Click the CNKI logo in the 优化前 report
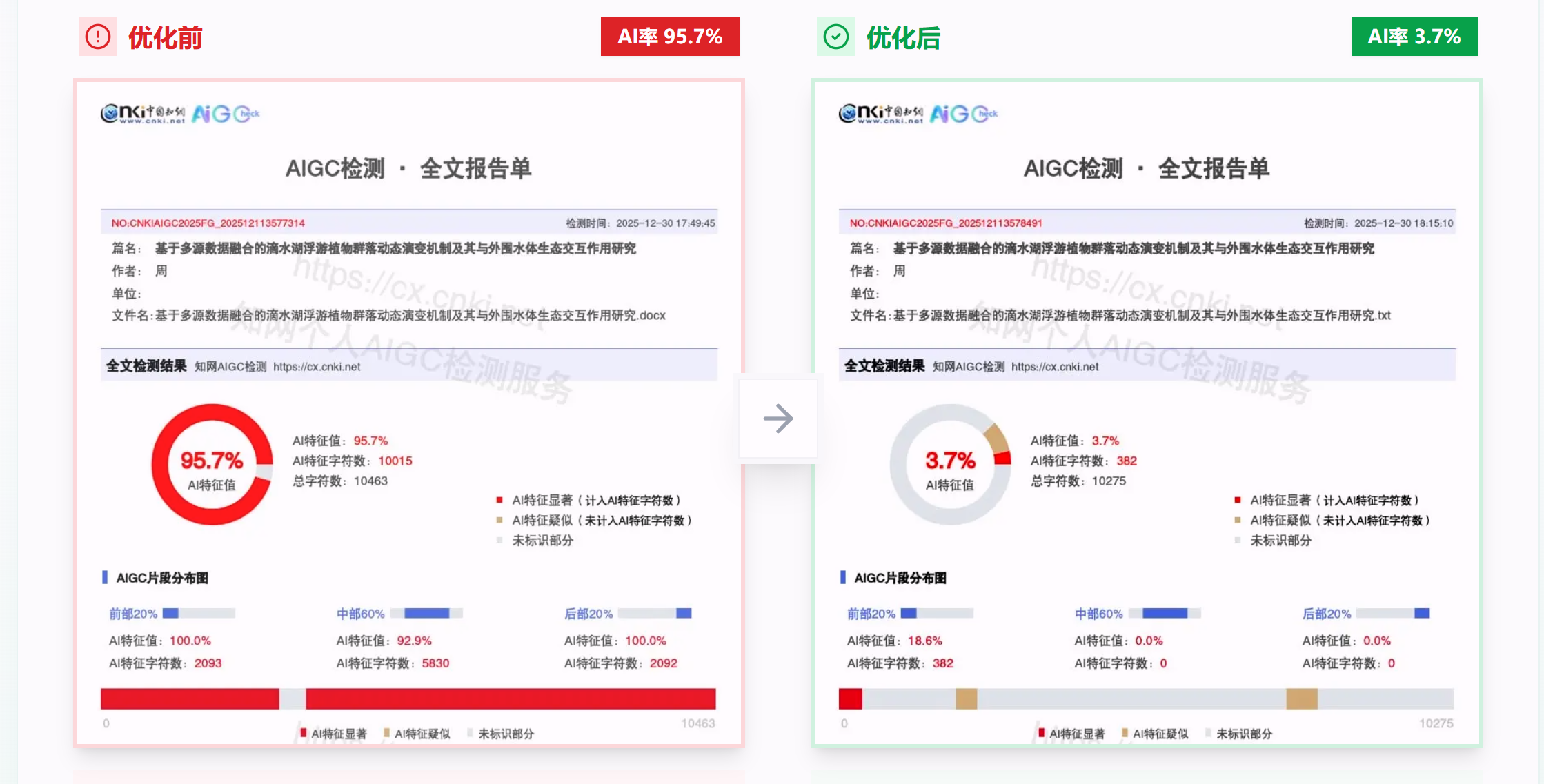The width and height of the screenshot is (1544, 784). tap(143, 114)
